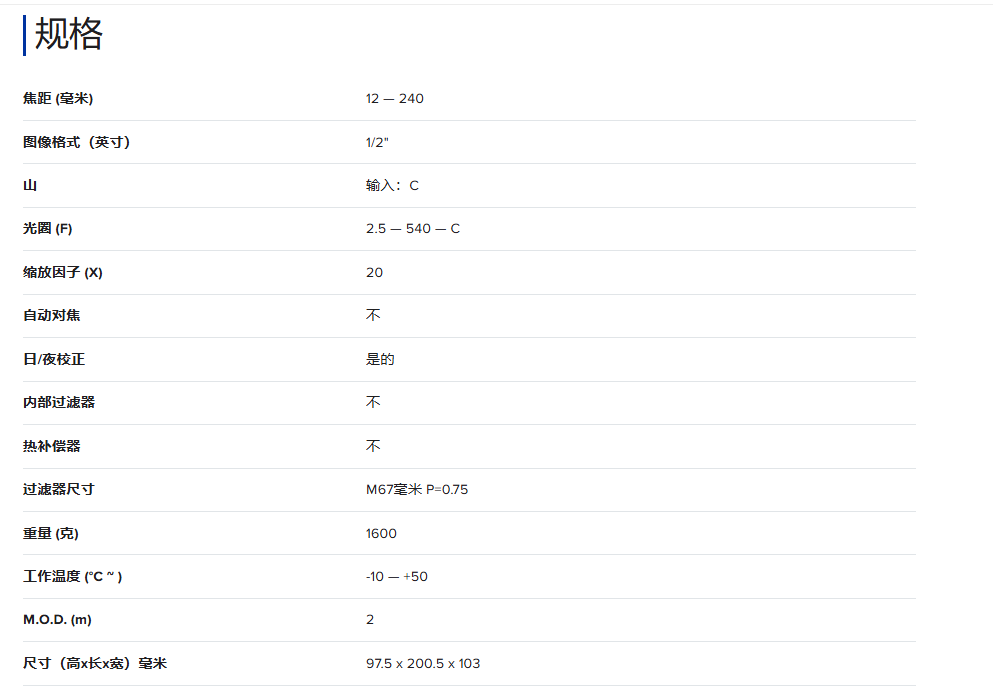This screenshot has width=993, height=687.
Task: Click the M.O.D. (m) row label
Action: 57,620
